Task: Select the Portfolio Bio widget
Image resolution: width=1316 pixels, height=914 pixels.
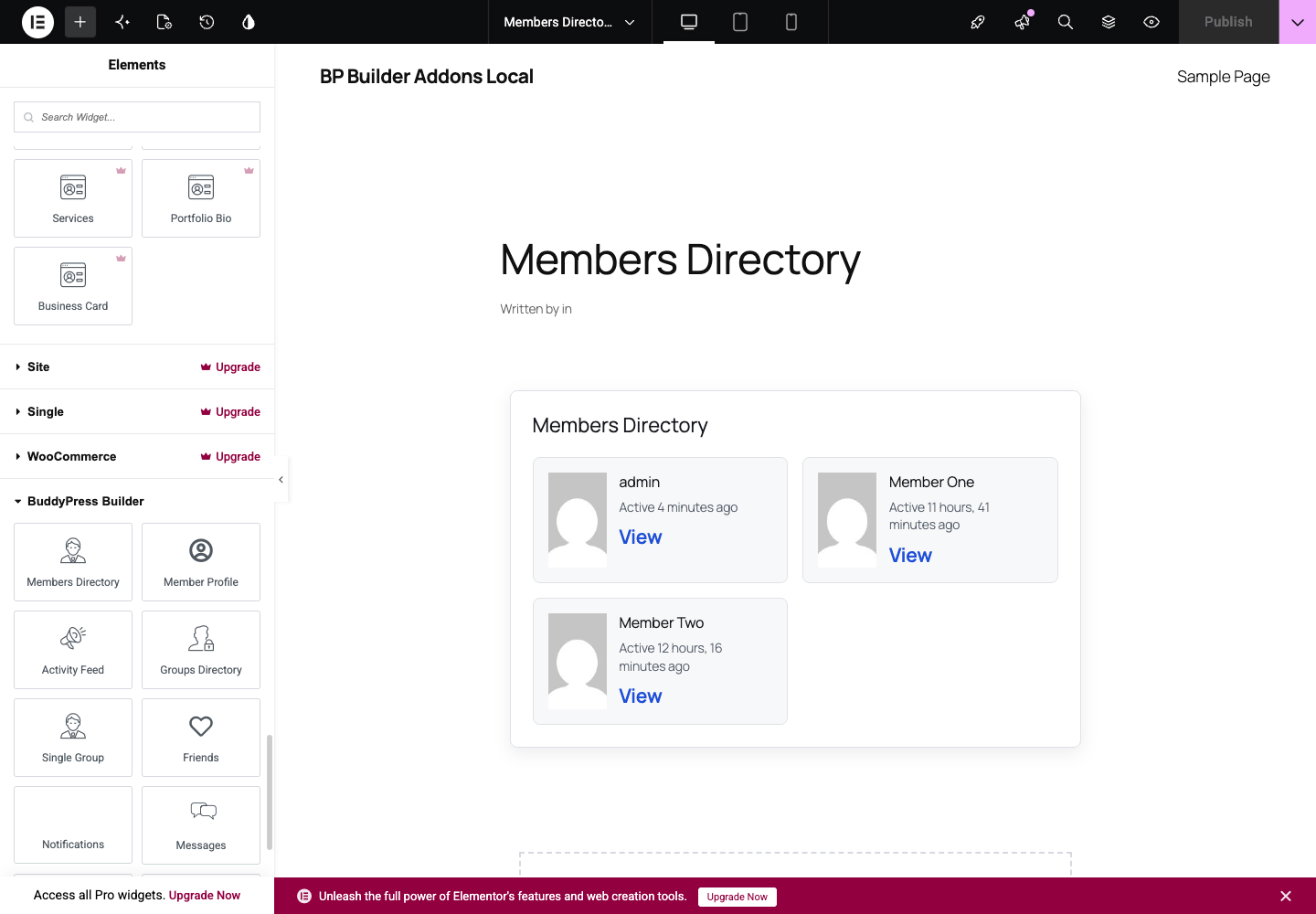Action: 201,198
